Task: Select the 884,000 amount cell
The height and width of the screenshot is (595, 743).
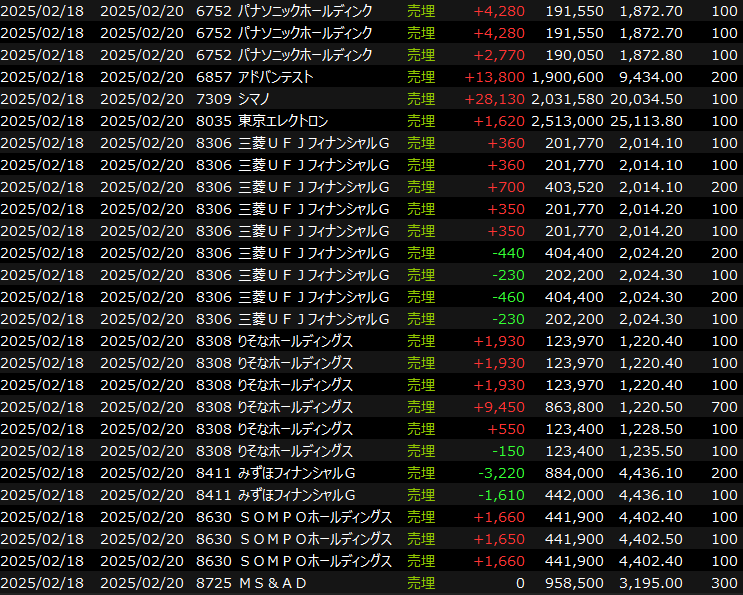Action: [x=575, y=473]
